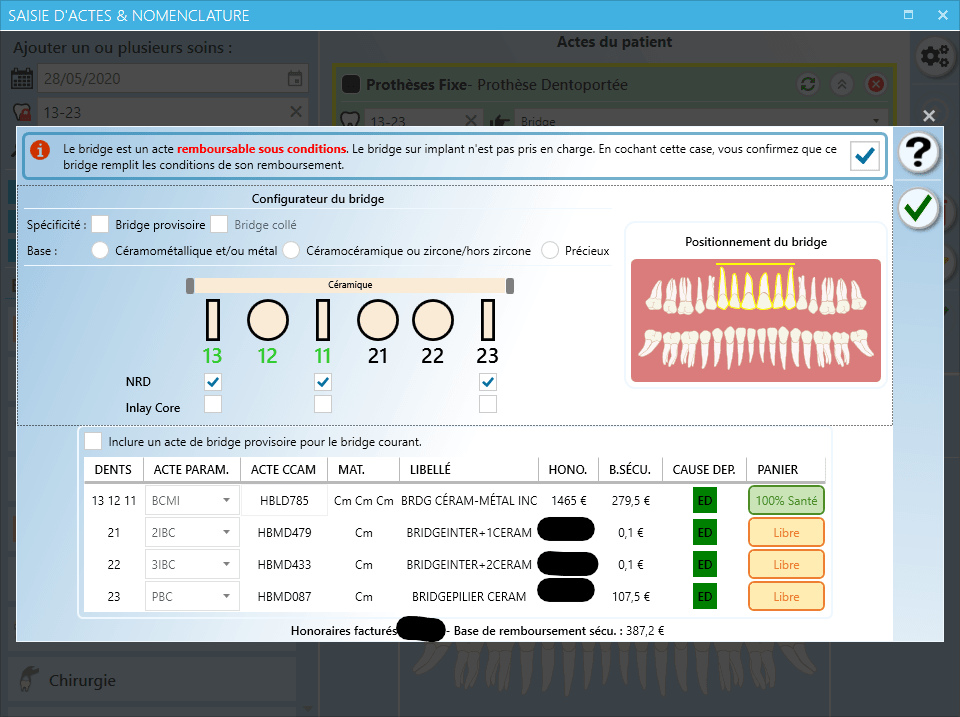The image size is (960, 717).
Task: Clear the 13-23 teeth field
Action: point(295,111)
